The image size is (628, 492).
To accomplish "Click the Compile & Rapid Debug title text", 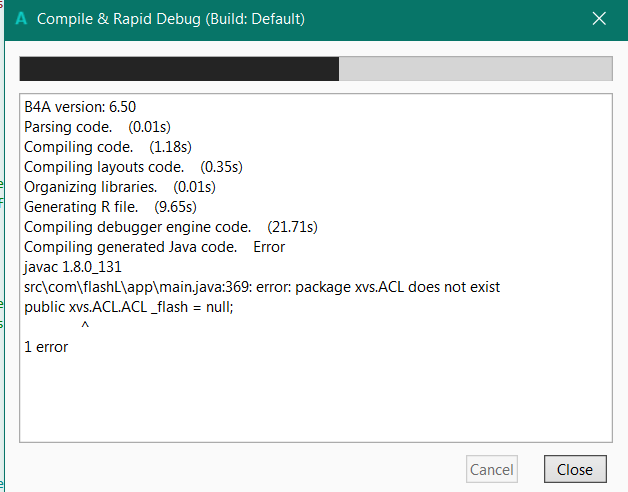I will pyautogui.click(x=171, y=19).
